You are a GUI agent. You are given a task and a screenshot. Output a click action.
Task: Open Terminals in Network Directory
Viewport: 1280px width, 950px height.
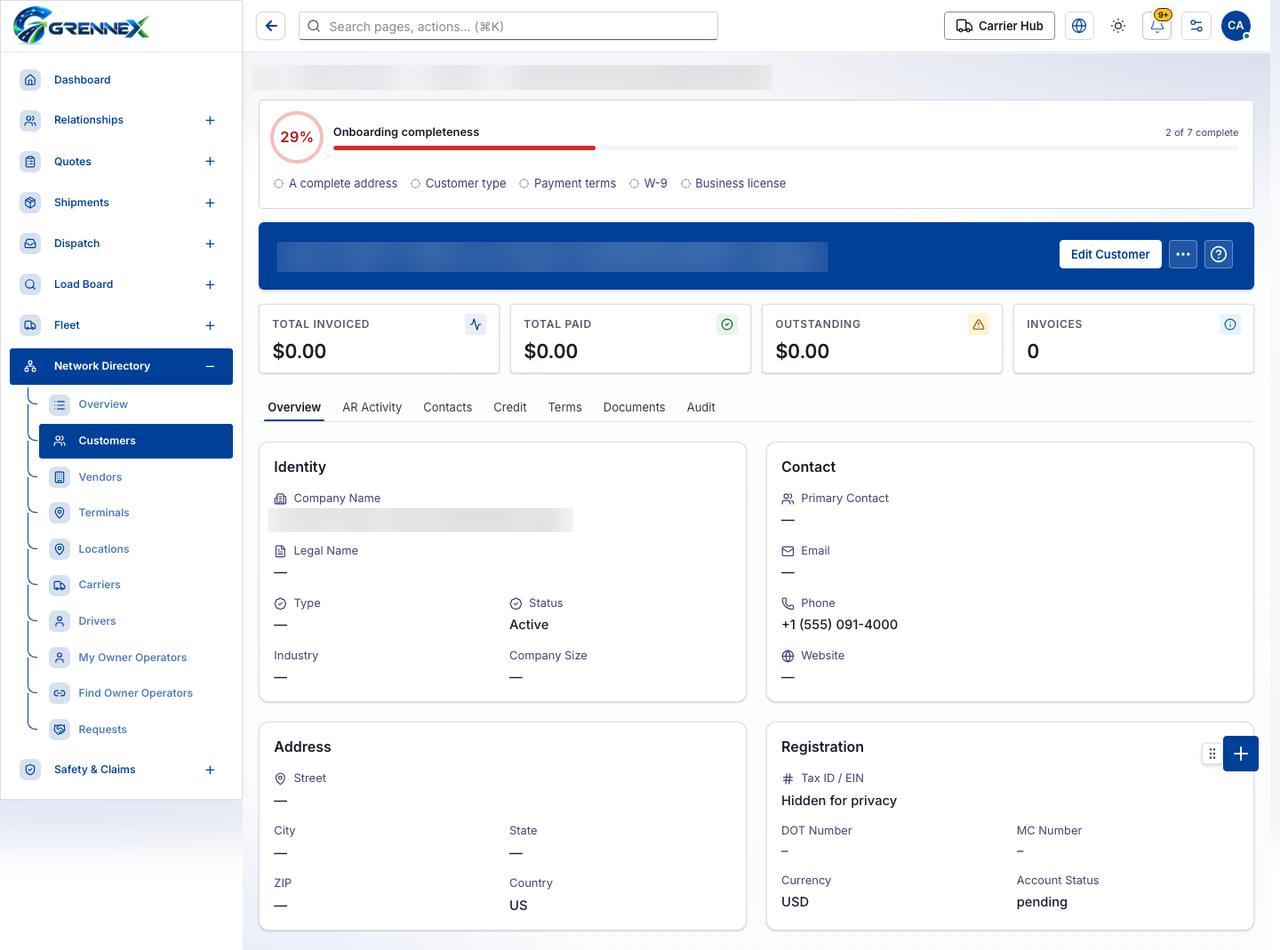[x=136, y=513]
